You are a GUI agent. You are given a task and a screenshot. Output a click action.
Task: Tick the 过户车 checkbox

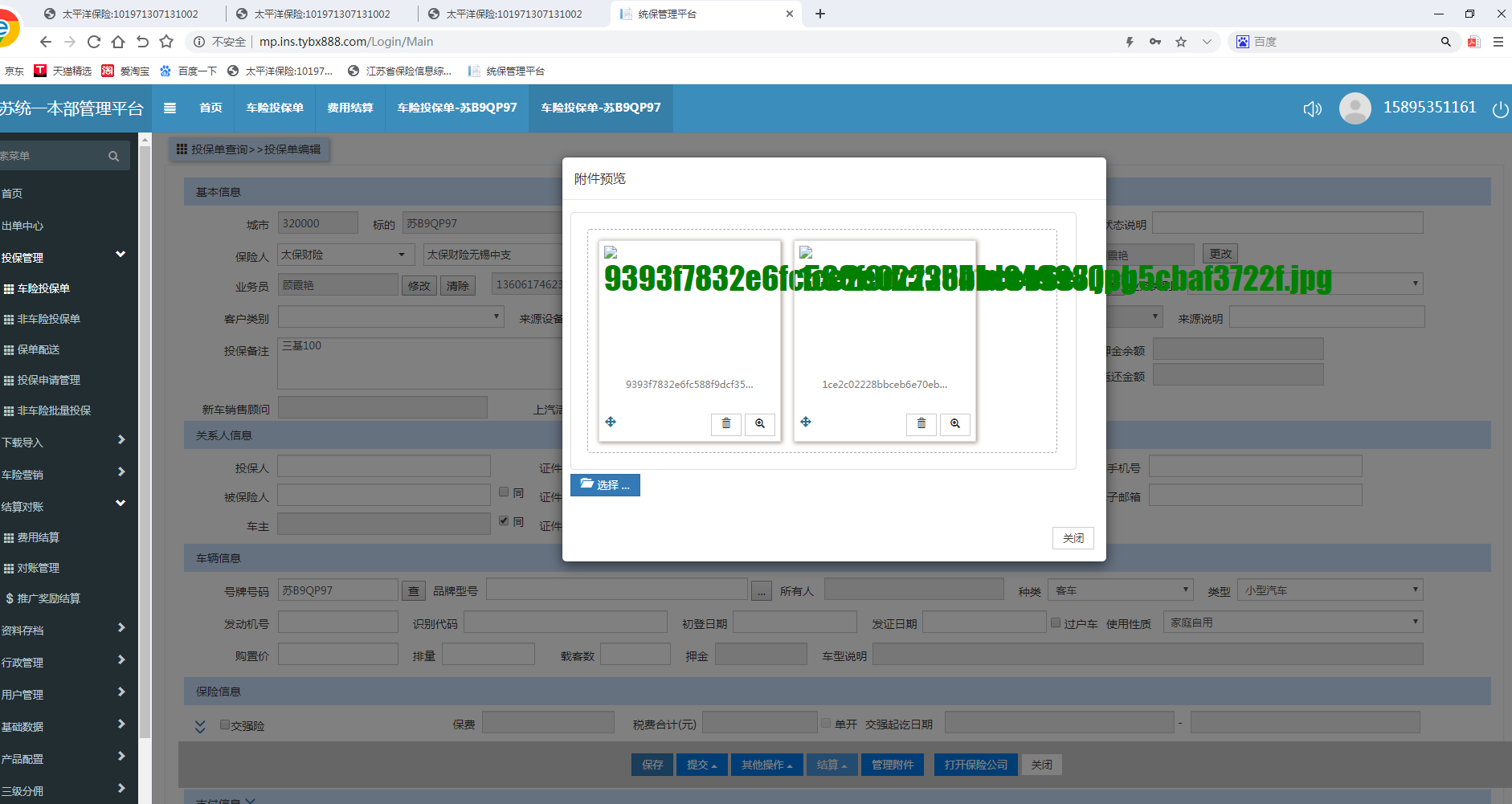[x=1056, y=622]
